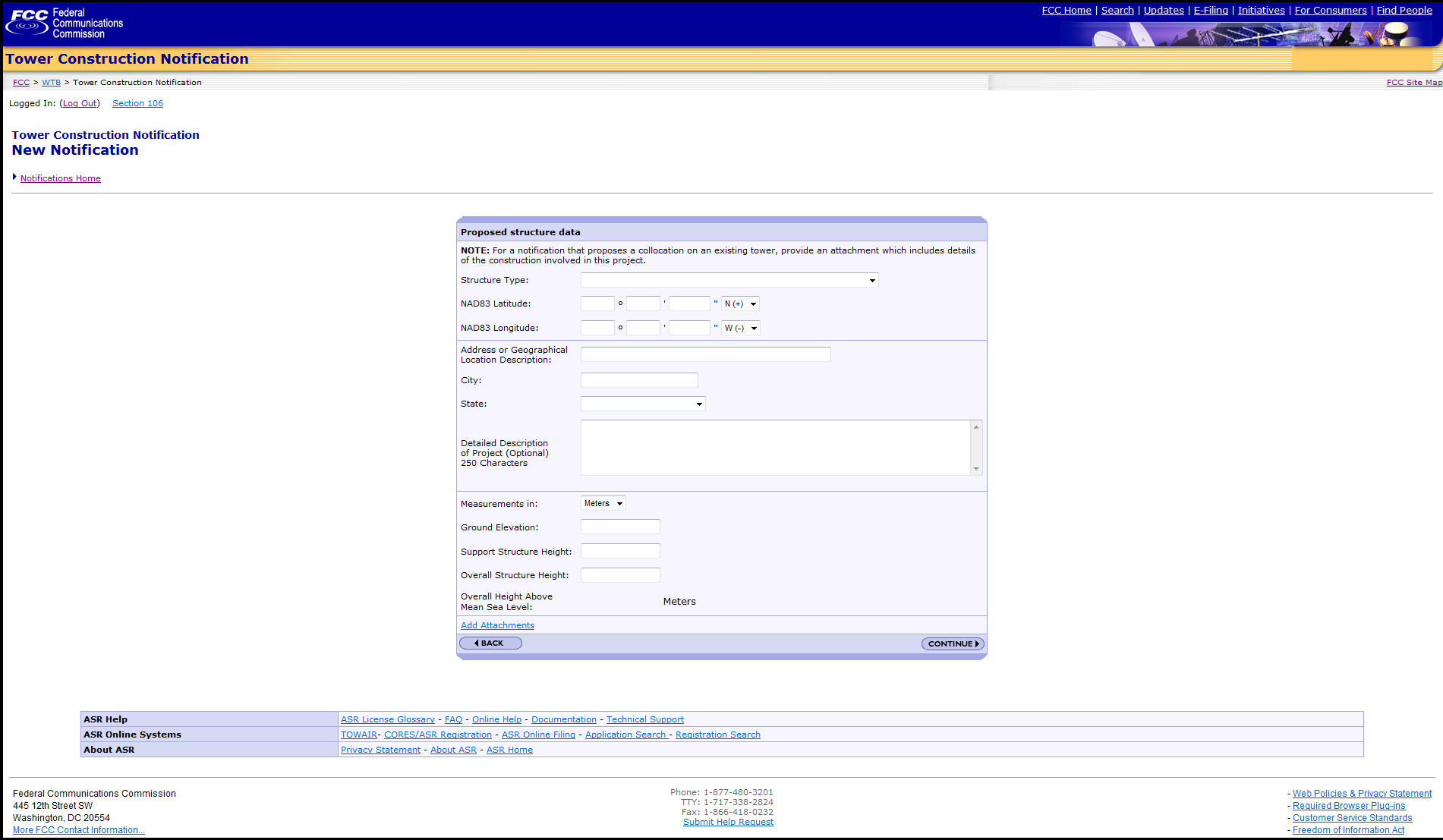Open For Consumers in the top navigation
The height and width of the screenshot is (840, 1443).
[x=1331, y=11]
